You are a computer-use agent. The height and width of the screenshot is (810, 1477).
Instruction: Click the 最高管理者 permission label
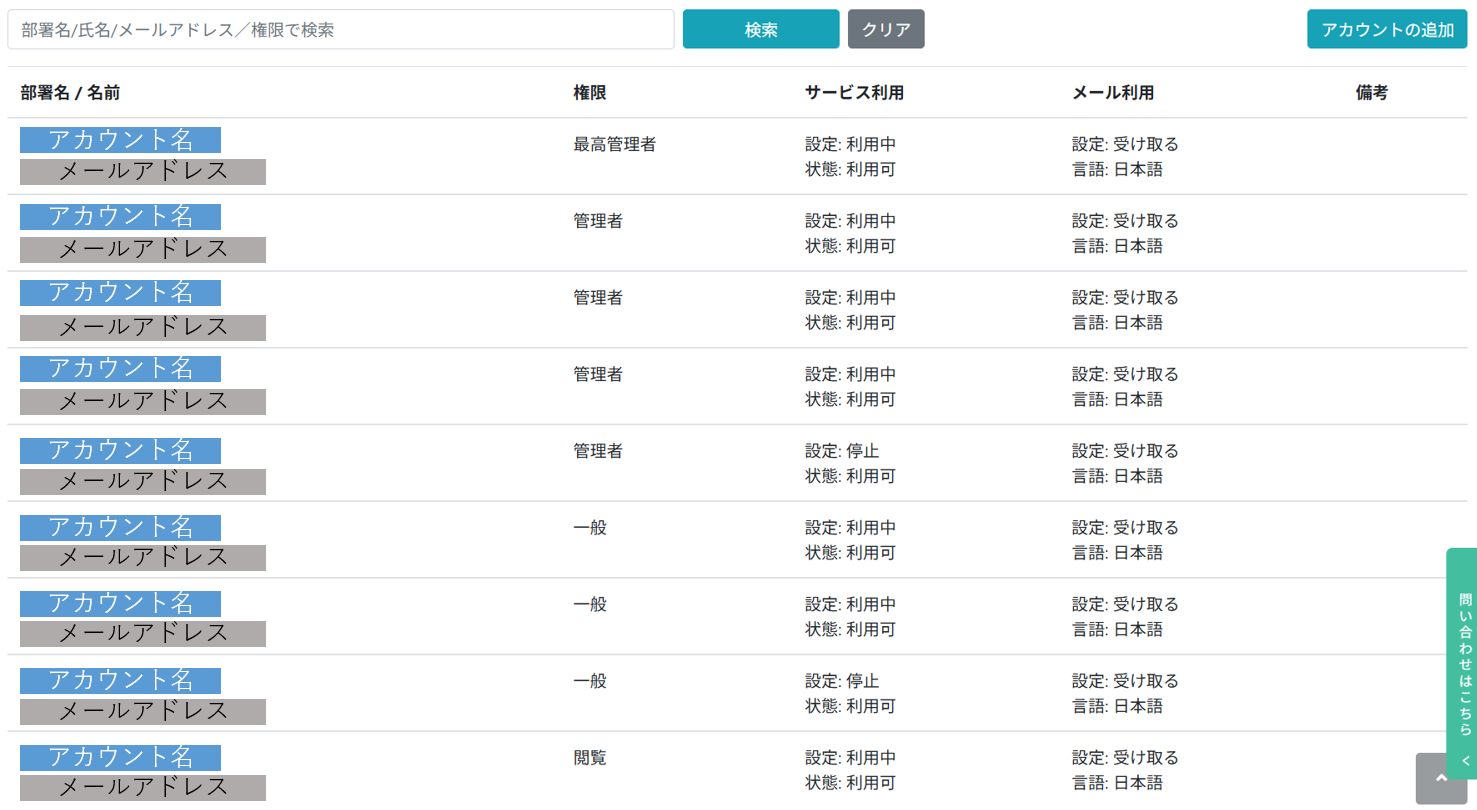pos(614,145)
